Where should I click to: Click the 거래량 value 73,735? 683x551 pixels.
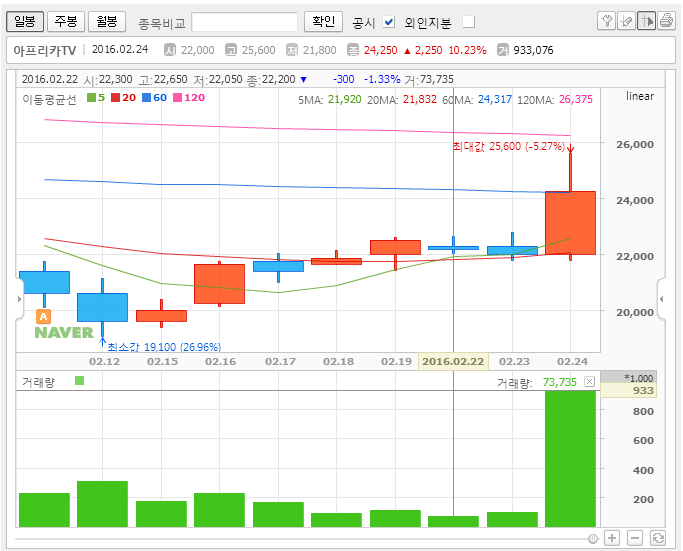[560, 382]
